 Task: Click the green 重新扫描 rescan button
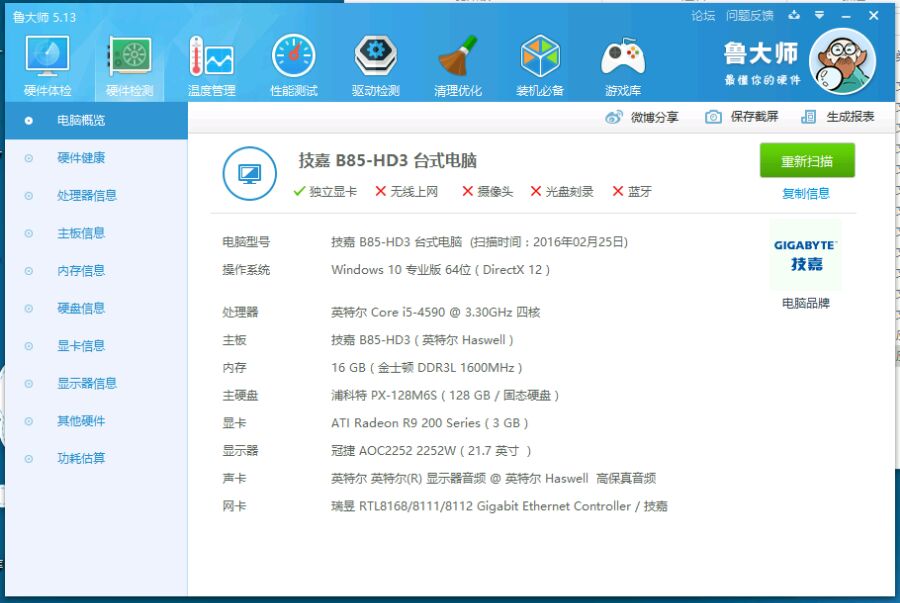[x=807, y=161]
